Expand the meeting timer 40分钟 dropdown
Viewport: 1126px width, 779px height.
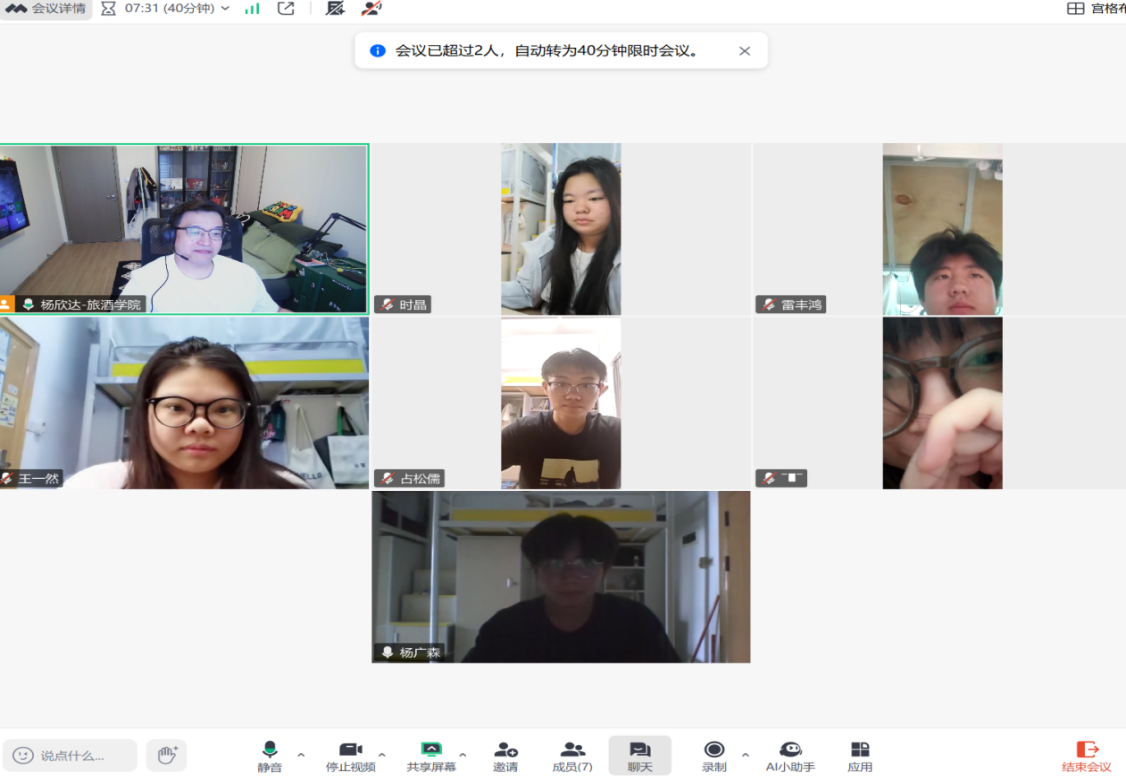tap(224, 9)
